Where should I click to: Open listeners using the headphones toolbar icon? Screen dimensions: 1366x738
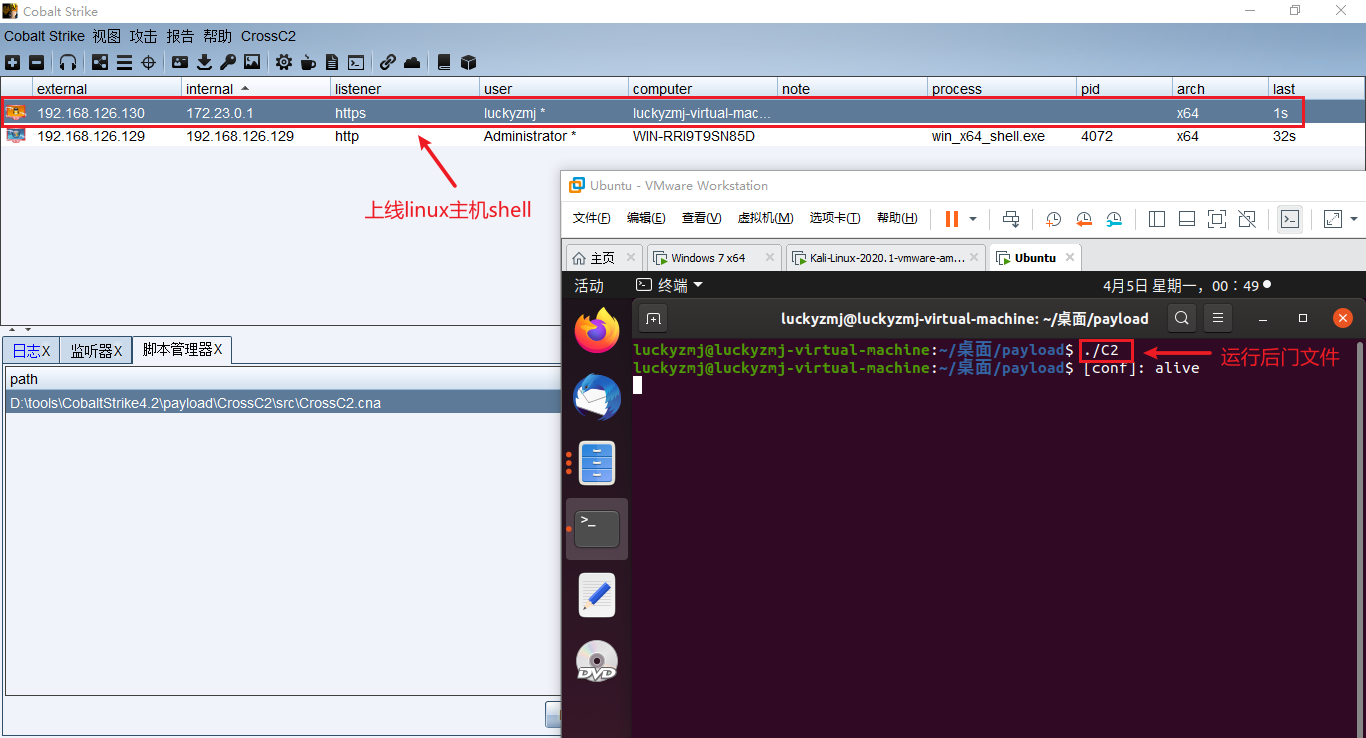[x=68, y=62]
